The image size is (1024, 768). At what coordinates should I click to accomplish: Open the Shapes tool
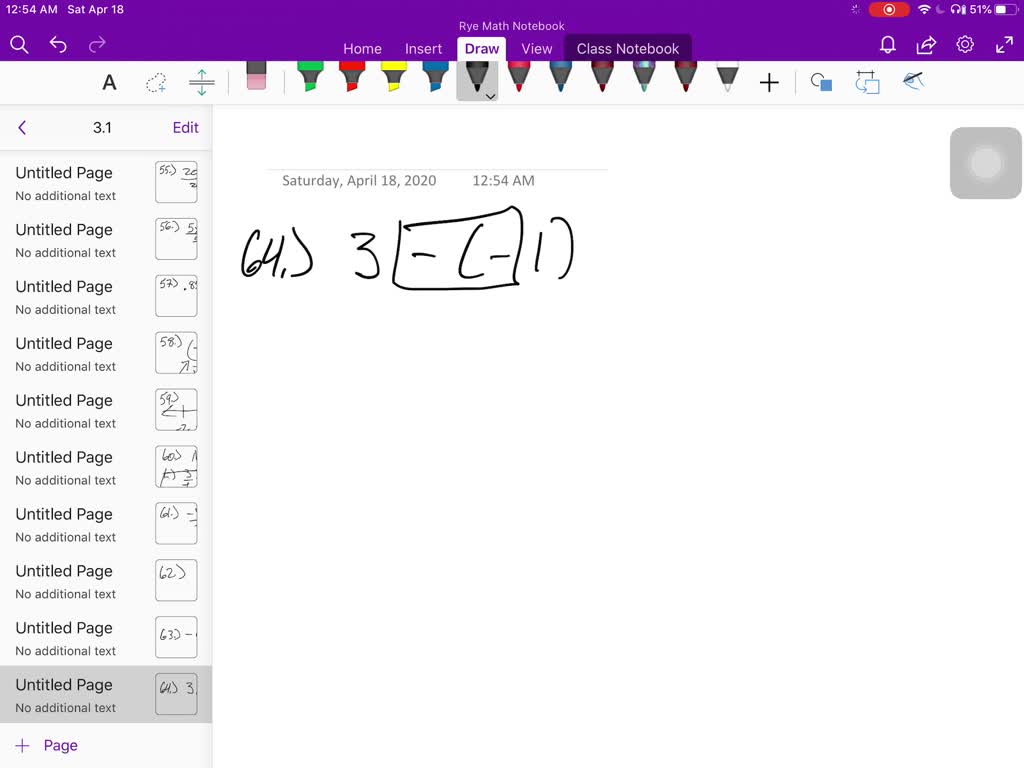[821, 83]
